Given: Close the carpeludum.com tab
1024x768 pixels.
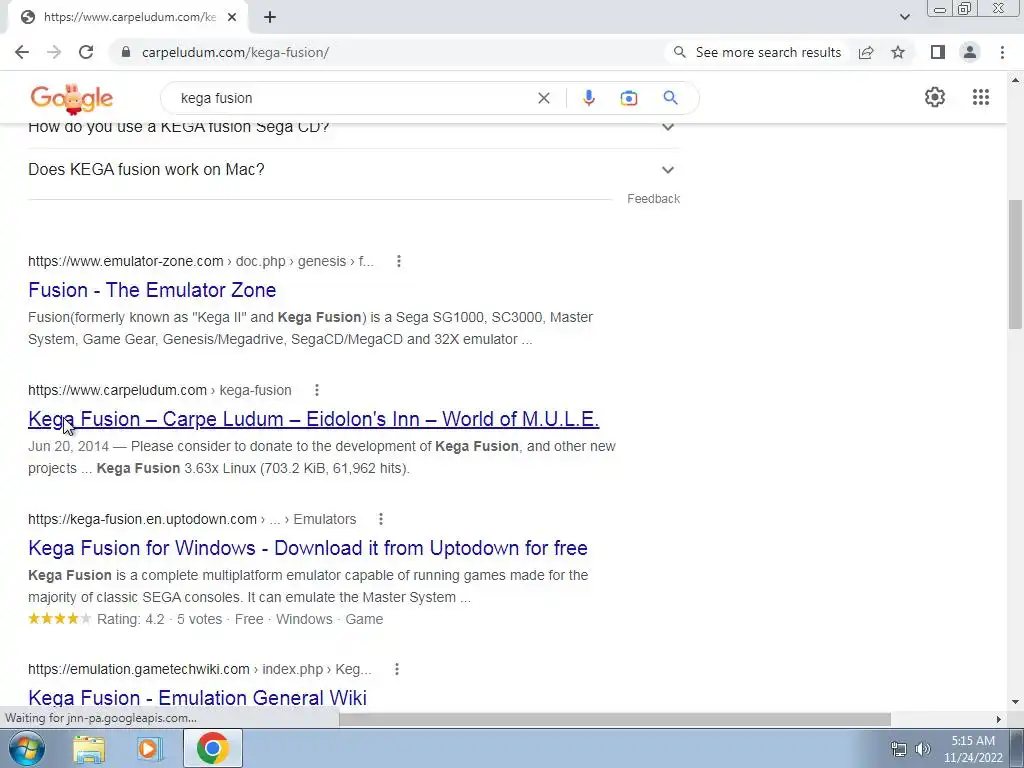Looking at the screenshot, I should [232, 18].
